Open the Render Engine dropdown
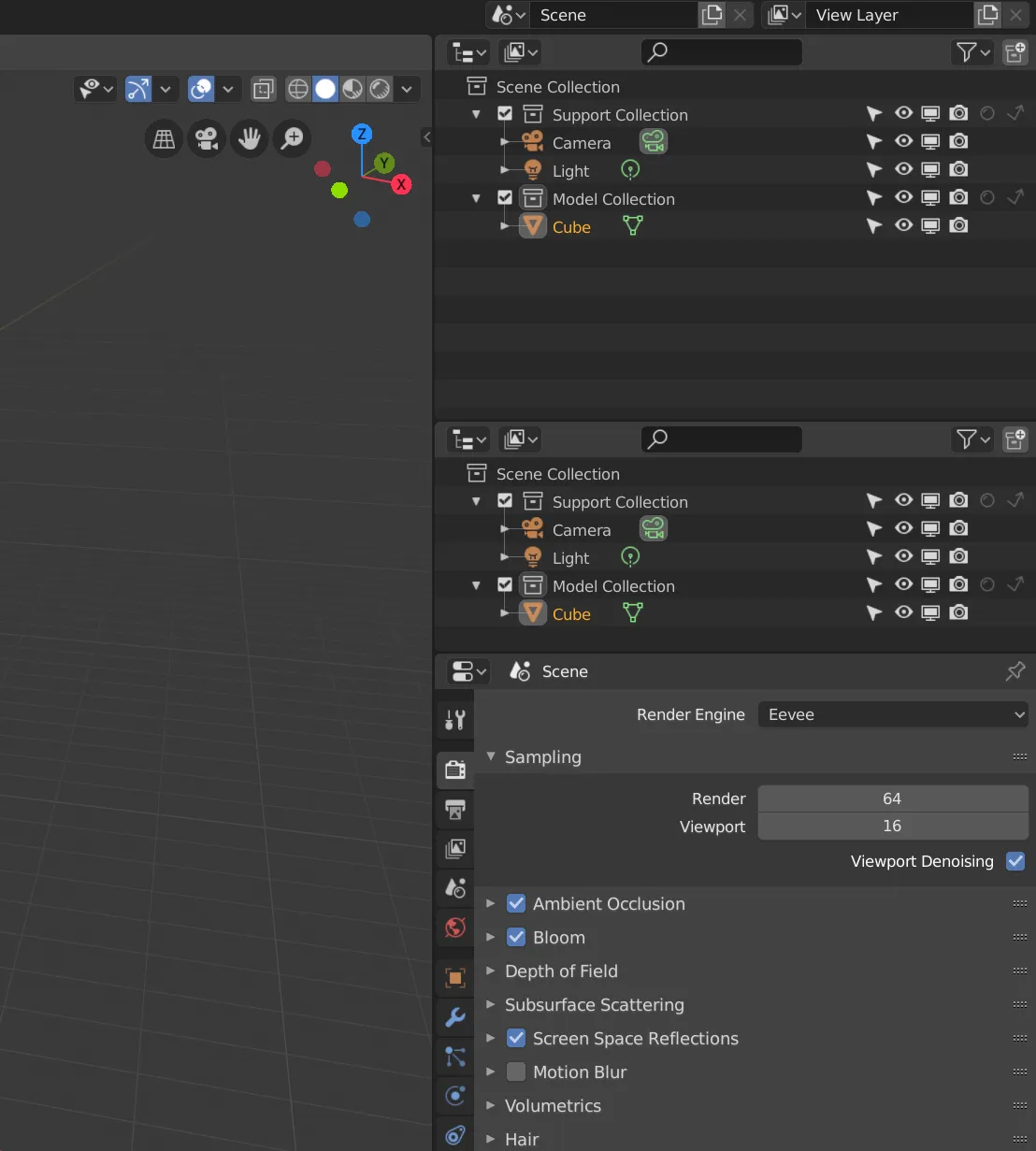 (x=892, y=714)
